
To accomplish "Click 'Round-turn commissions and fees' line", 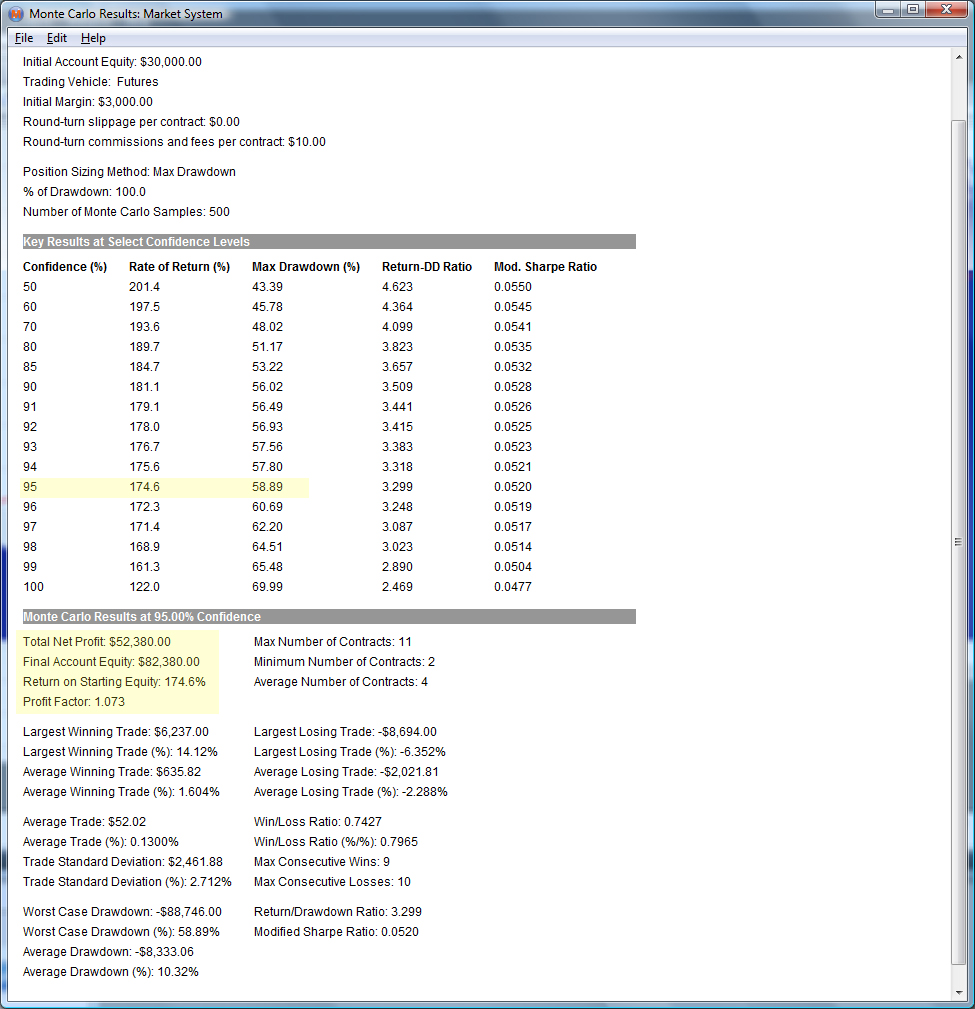I will (x=174, y=142).
